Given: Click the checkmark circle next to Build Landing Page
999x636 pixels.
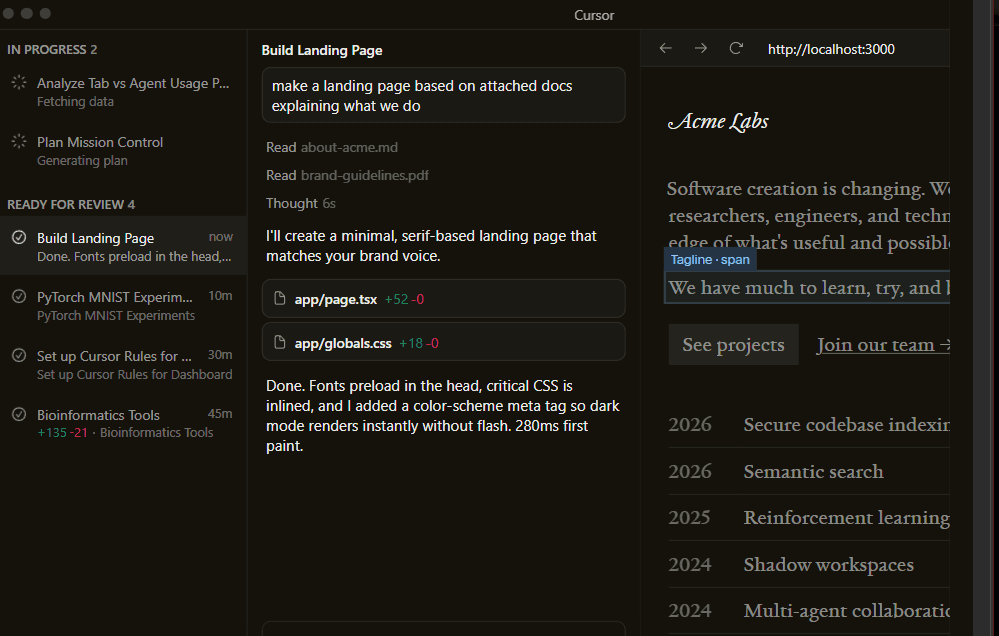Looking at the screenshot, I should coord(18,237).
